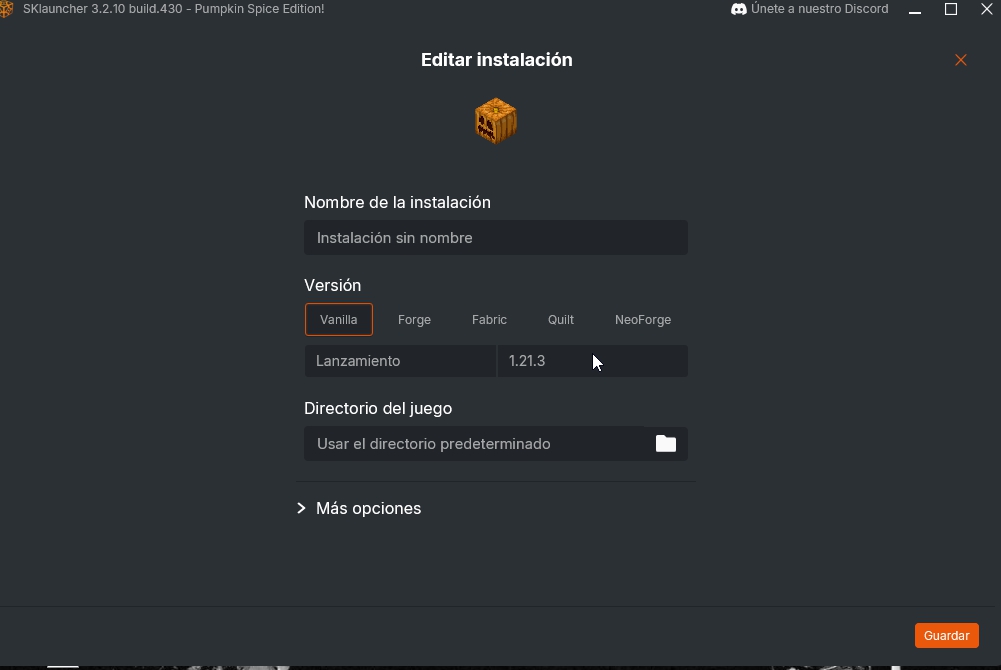The height and width of the screenshot is (670, 1001).
Task: Switch to the Quilt loader
Action: coord(560,319)
